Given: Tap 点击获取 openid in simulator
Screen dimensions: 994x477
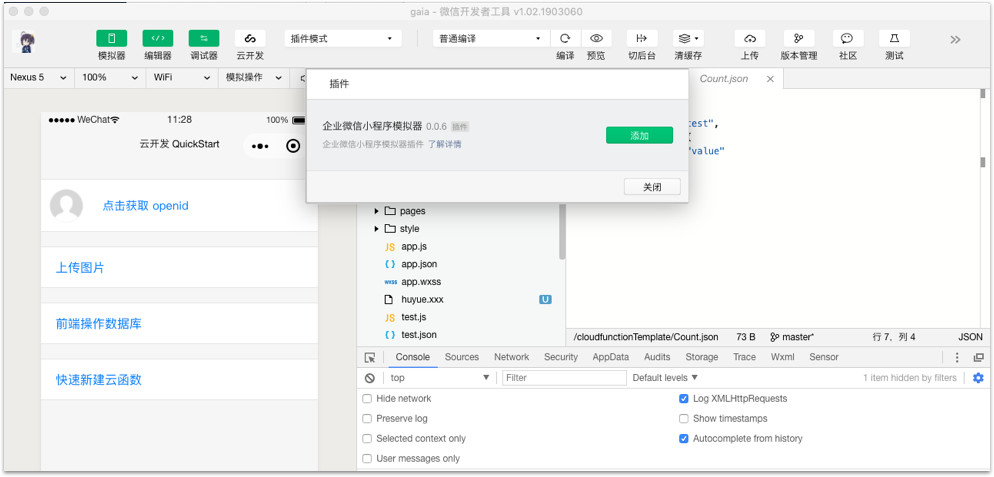Looking at the screenshot, I should coord(146,206).
